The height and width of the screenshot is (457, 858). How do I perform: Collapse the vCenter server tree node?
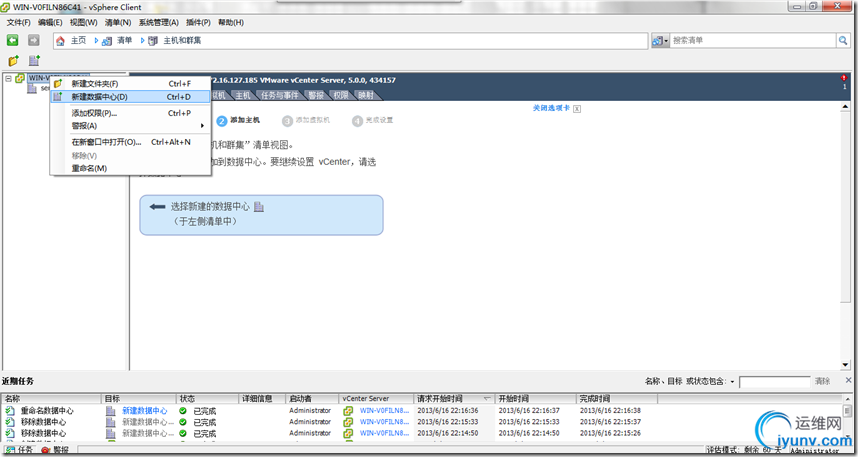(x=8, y=78)
